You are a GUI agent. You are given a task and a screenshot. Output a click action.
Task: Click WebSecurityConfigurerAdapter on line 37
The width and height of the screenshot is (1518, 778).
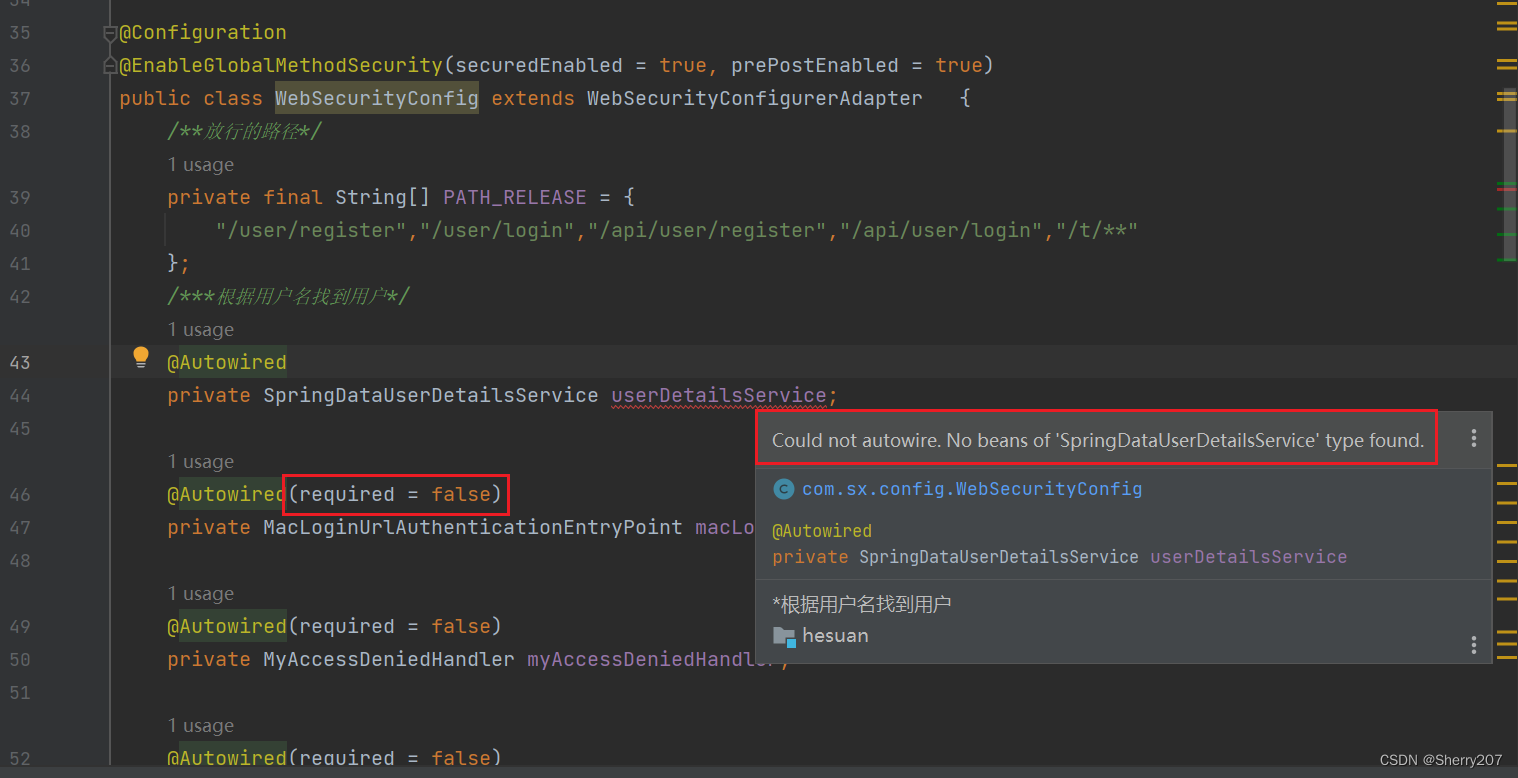(x=755, y=98)
